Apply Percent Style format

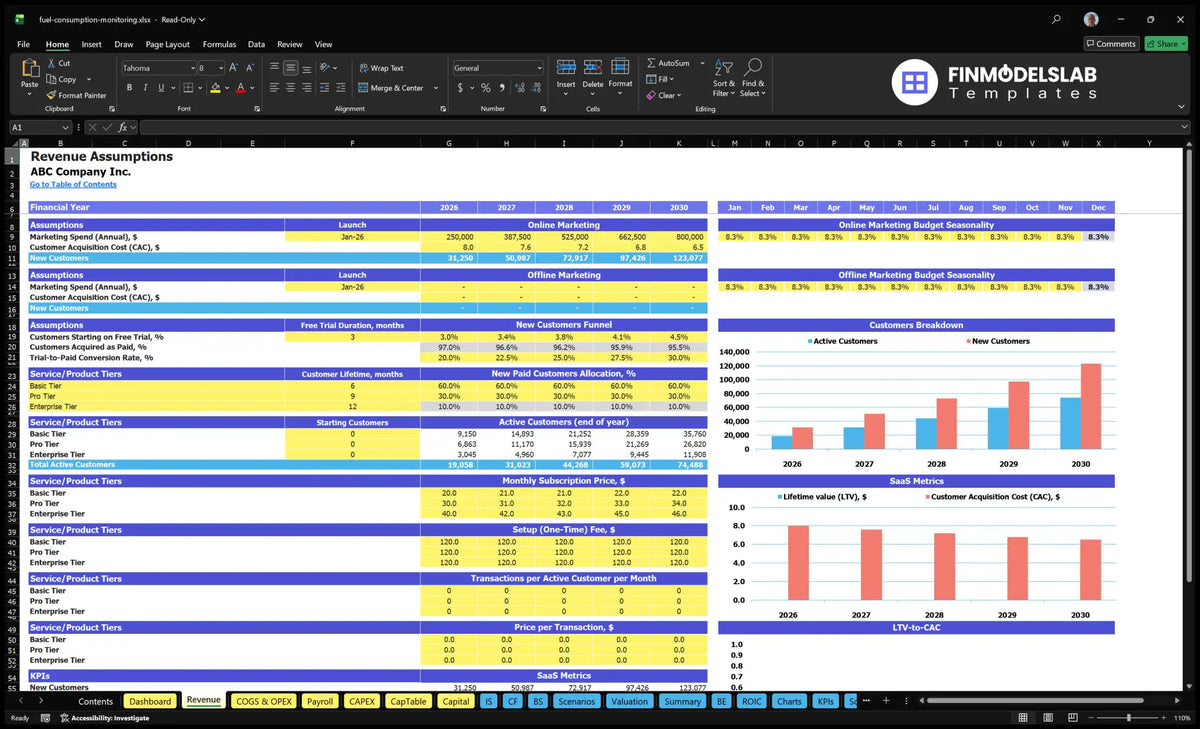coord(486,88)
